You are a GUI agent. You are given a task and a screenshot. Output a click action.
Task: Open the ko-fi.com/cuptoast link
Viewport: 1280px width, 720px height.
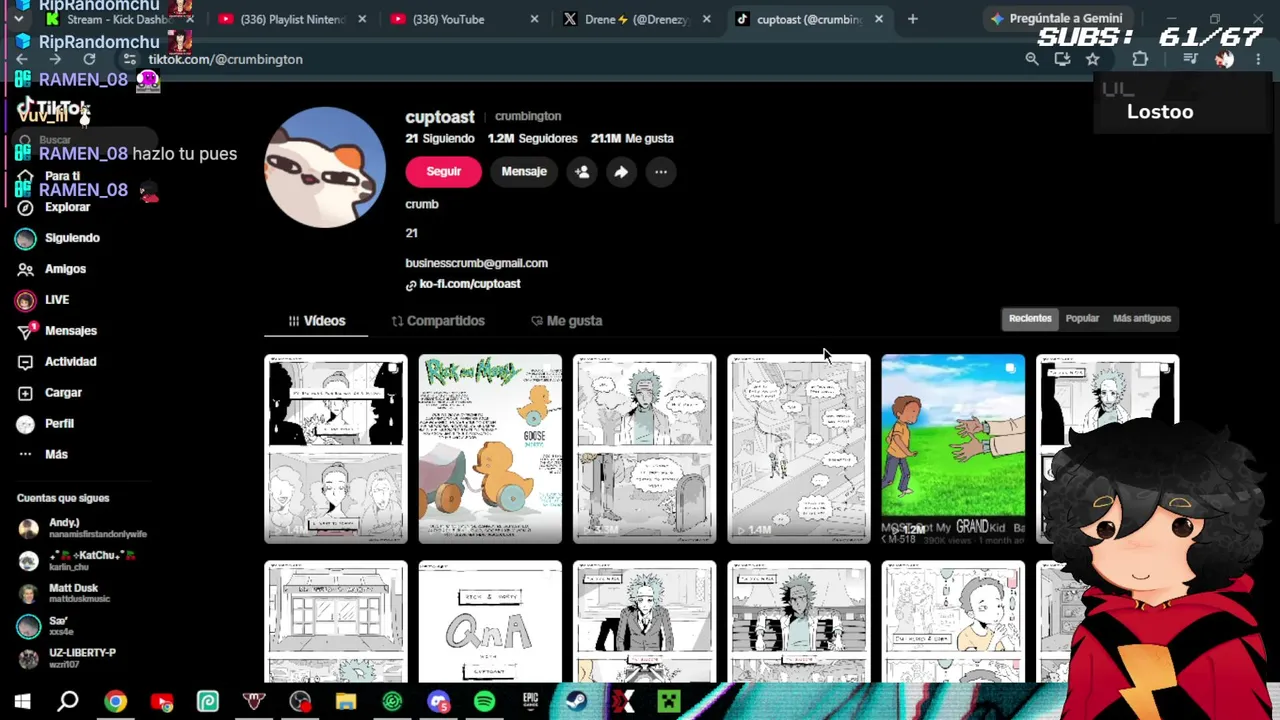point(463,284)
